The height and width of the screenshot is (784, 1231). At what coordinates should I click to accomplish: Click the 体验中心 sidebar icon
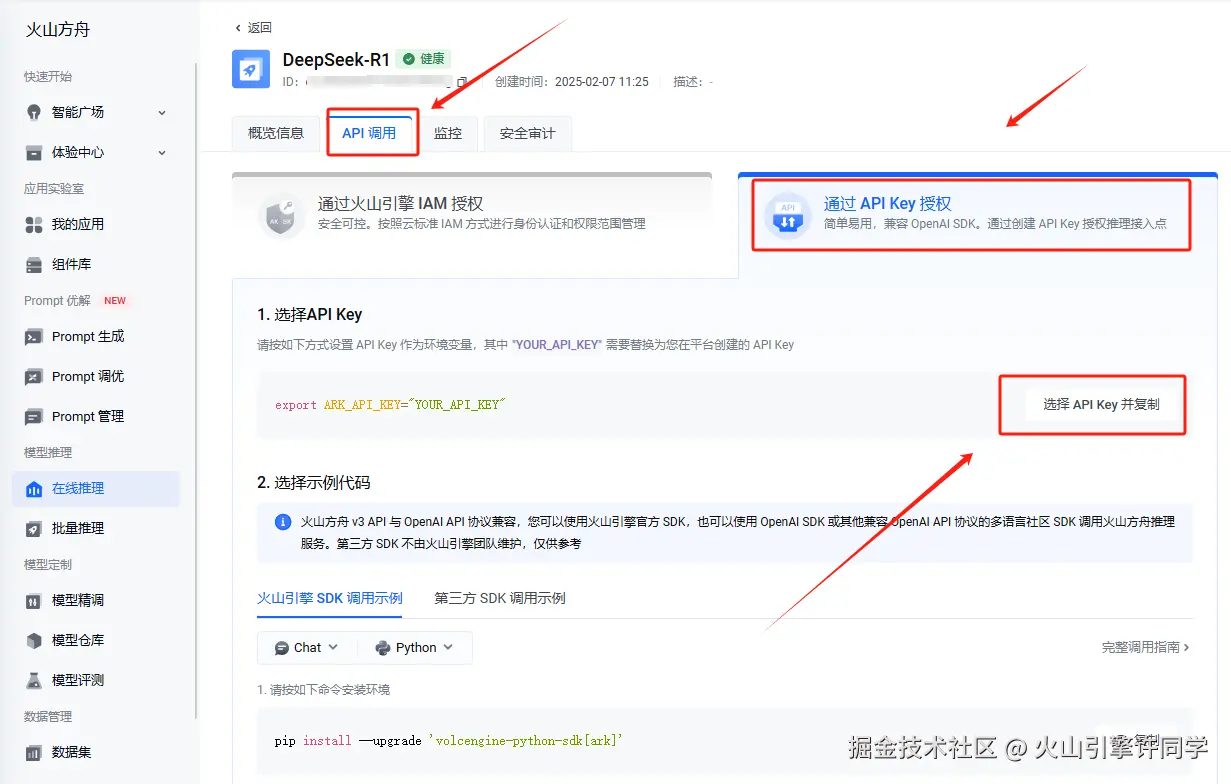[x=34, y=152]
